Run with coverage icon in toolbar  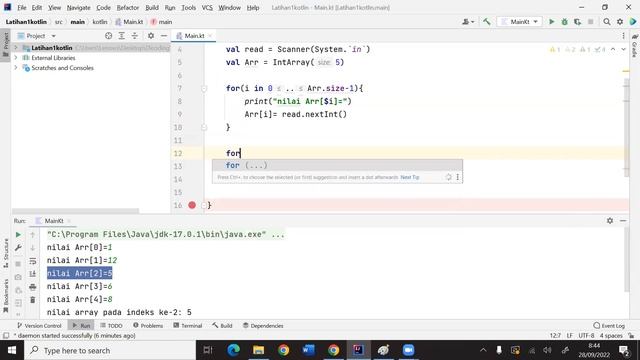[x=578, y=22]
